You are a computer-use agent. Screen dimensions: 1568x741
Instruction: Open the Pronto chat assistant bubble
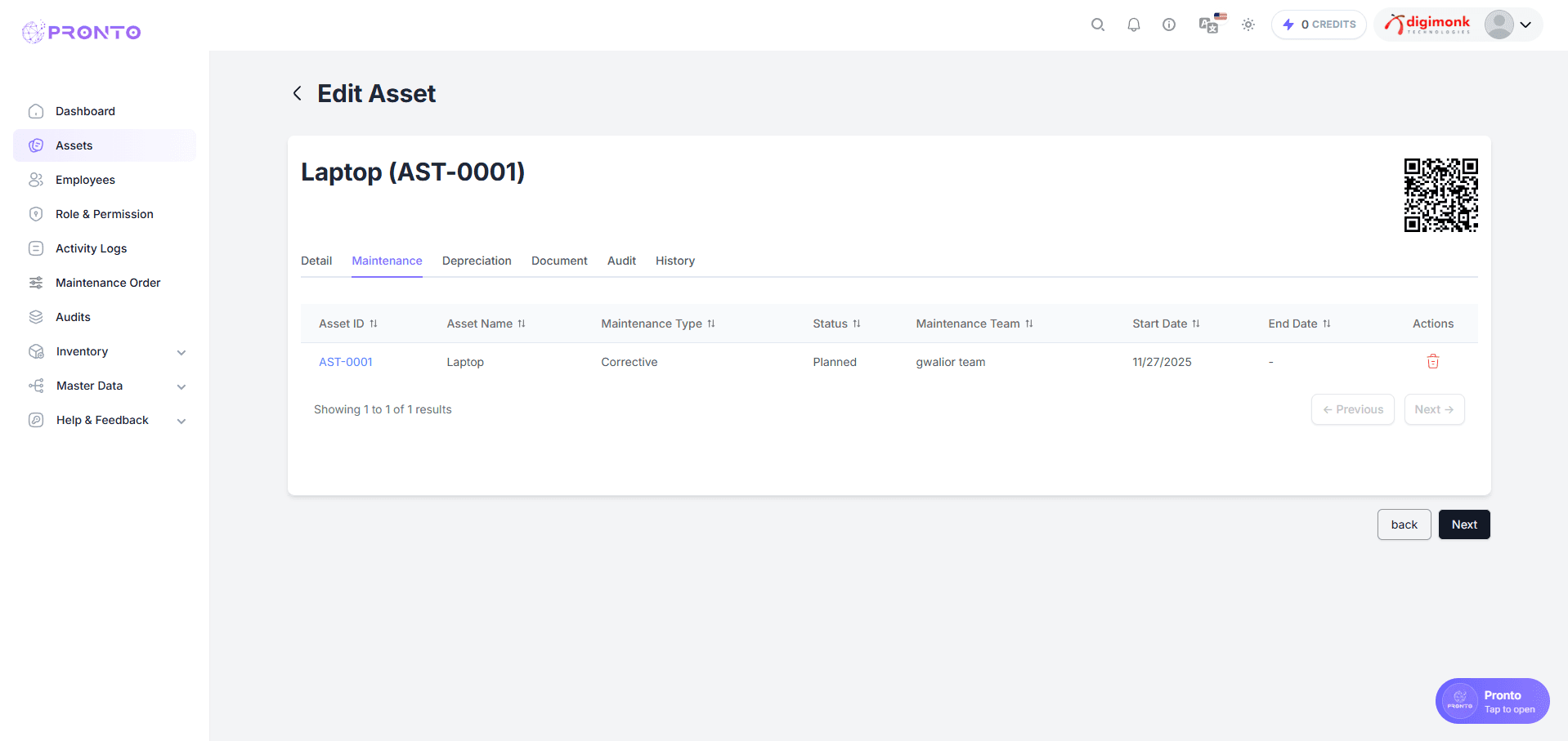pos(1492,701)
